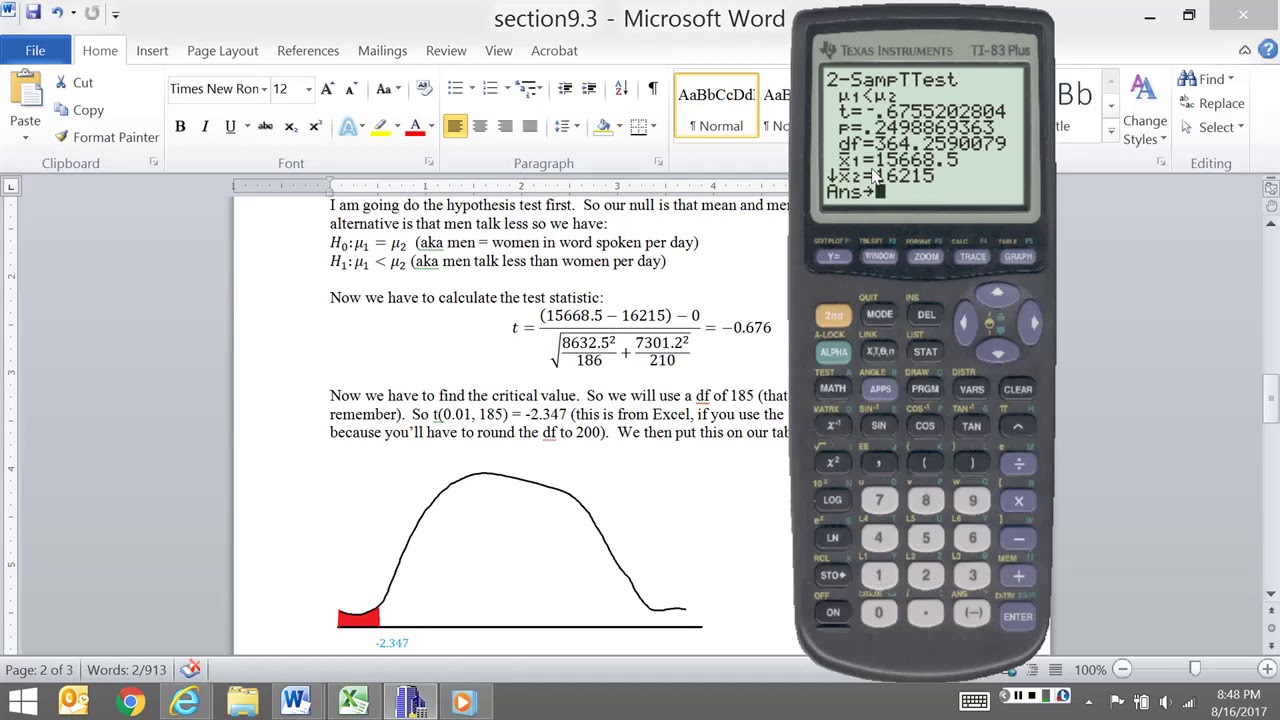
Task: Toggle bold formatting
Action: coord(180,126)
